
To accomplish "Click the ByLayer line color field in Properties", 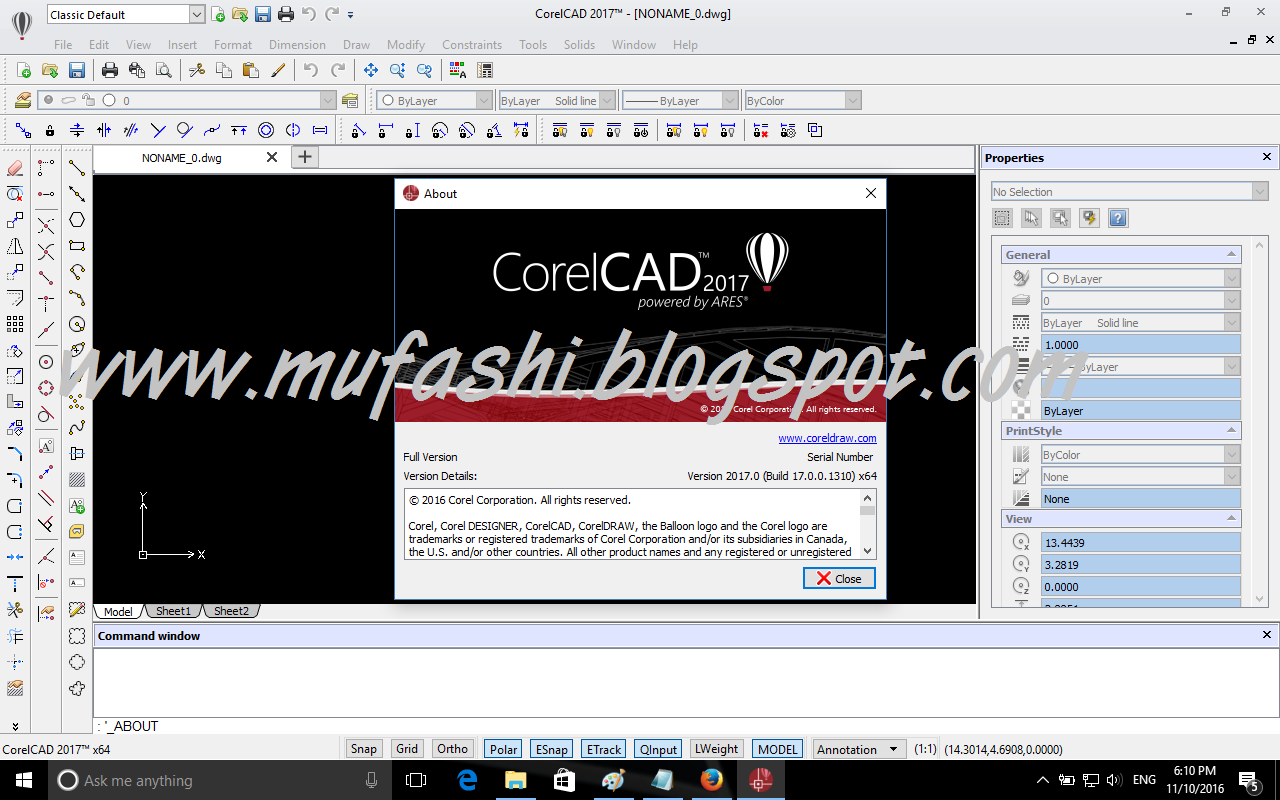I will [1140, 279].
